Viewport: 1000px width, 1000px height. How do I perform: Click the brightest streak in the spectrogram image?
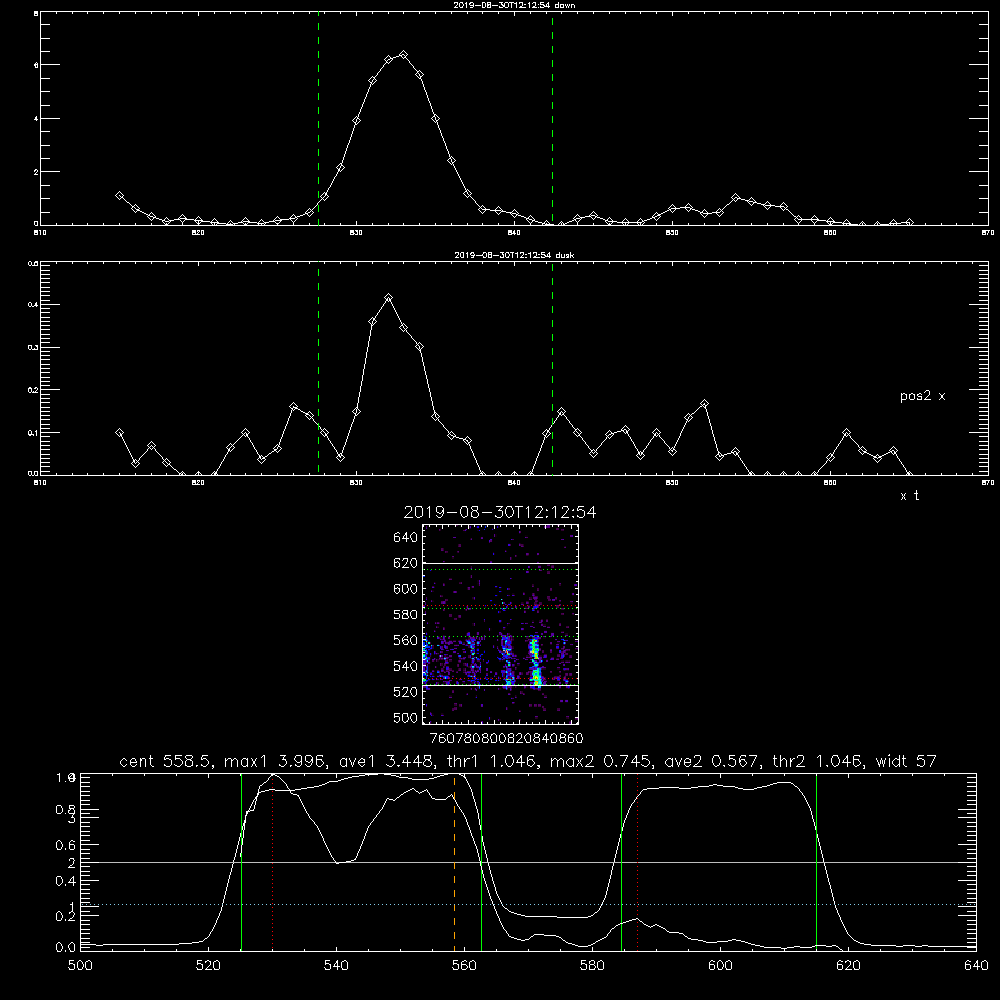pyautogui.click(x=536, y=663)
